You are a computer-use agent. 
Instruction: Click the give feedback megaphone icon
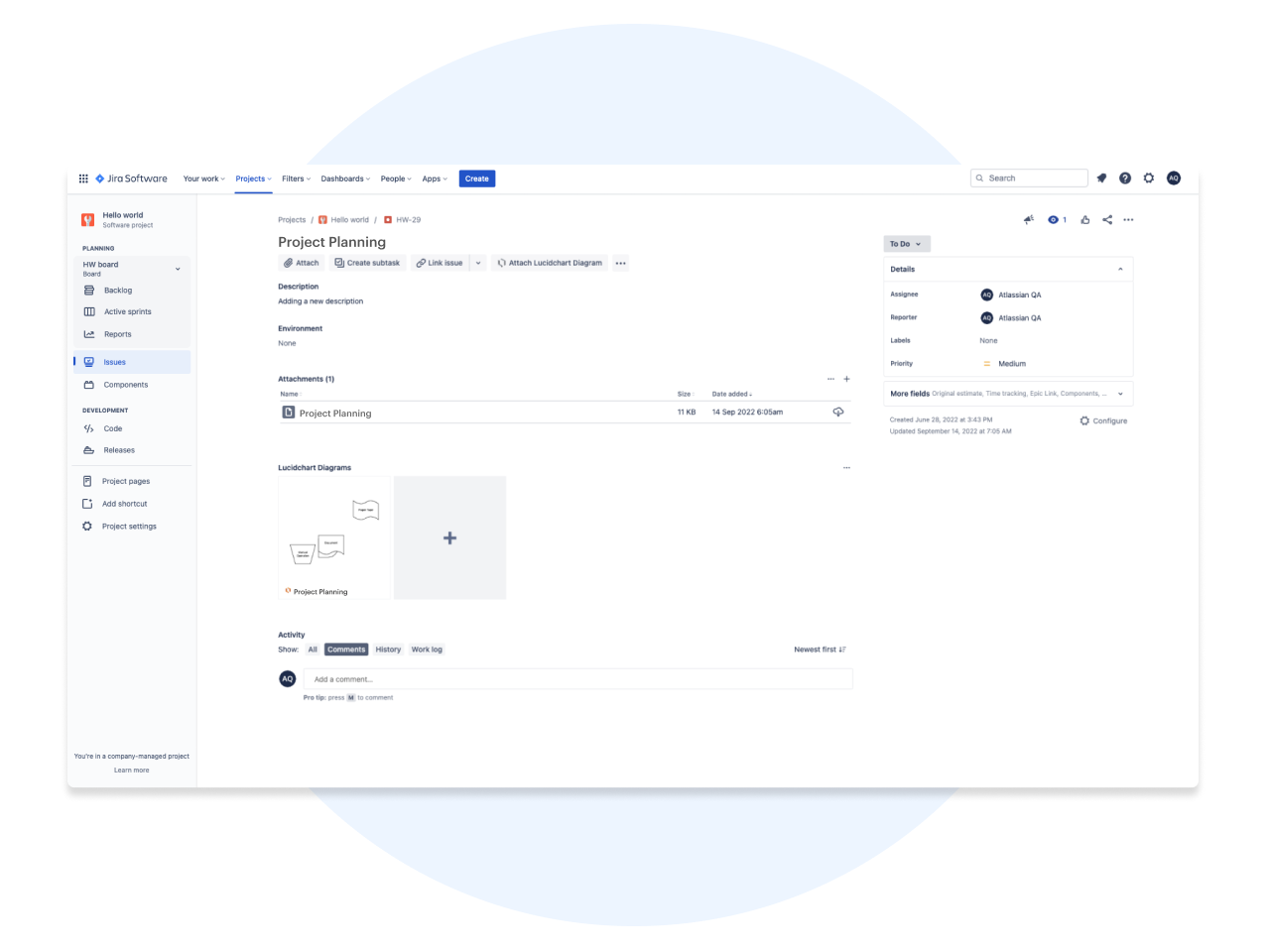[1029, 220]
